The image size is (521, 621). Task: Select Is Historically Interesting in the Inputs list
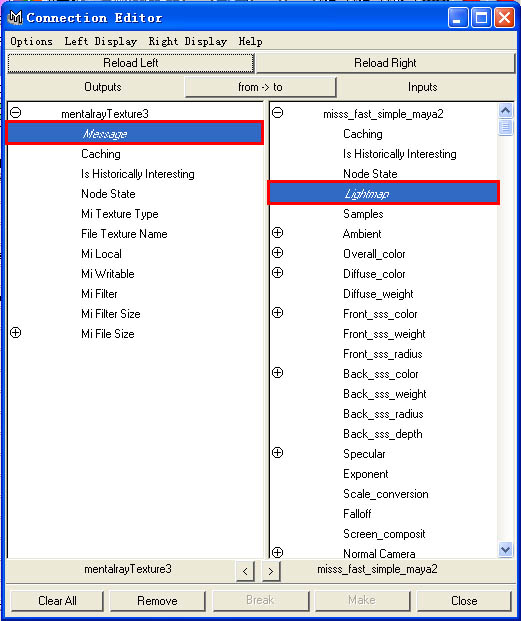(399, 154)
